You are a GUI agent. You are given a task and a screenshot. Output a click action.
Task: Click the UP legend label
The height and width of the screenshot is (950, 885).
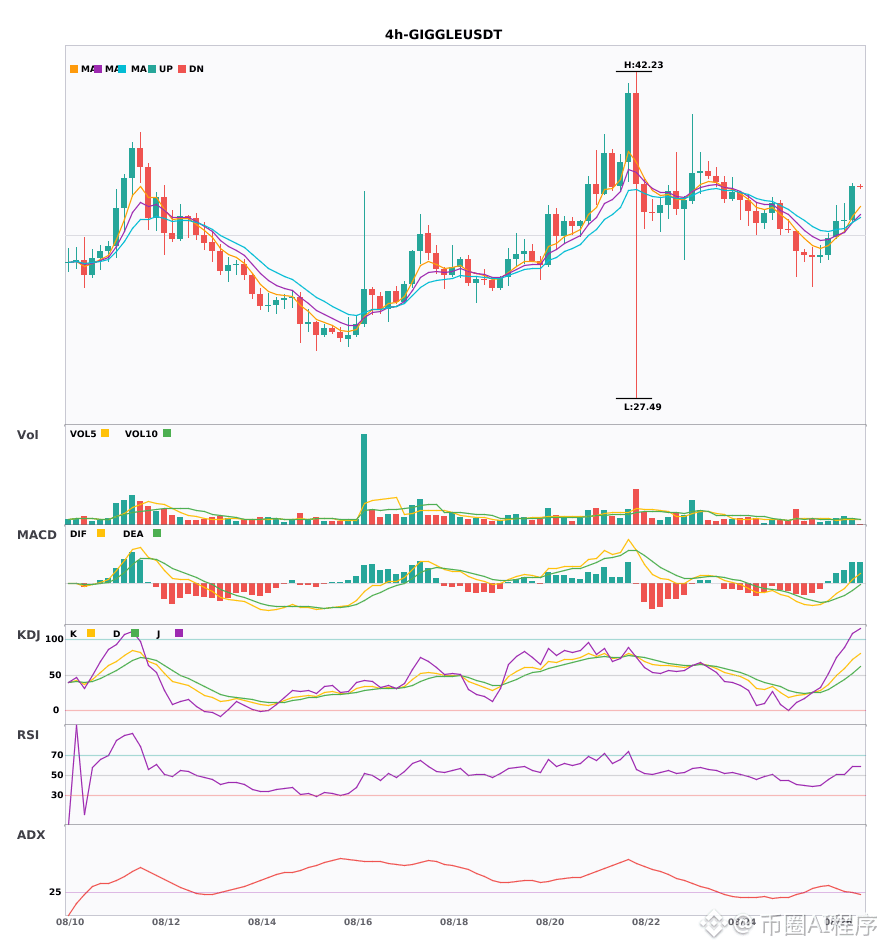[x=166, y=69]
